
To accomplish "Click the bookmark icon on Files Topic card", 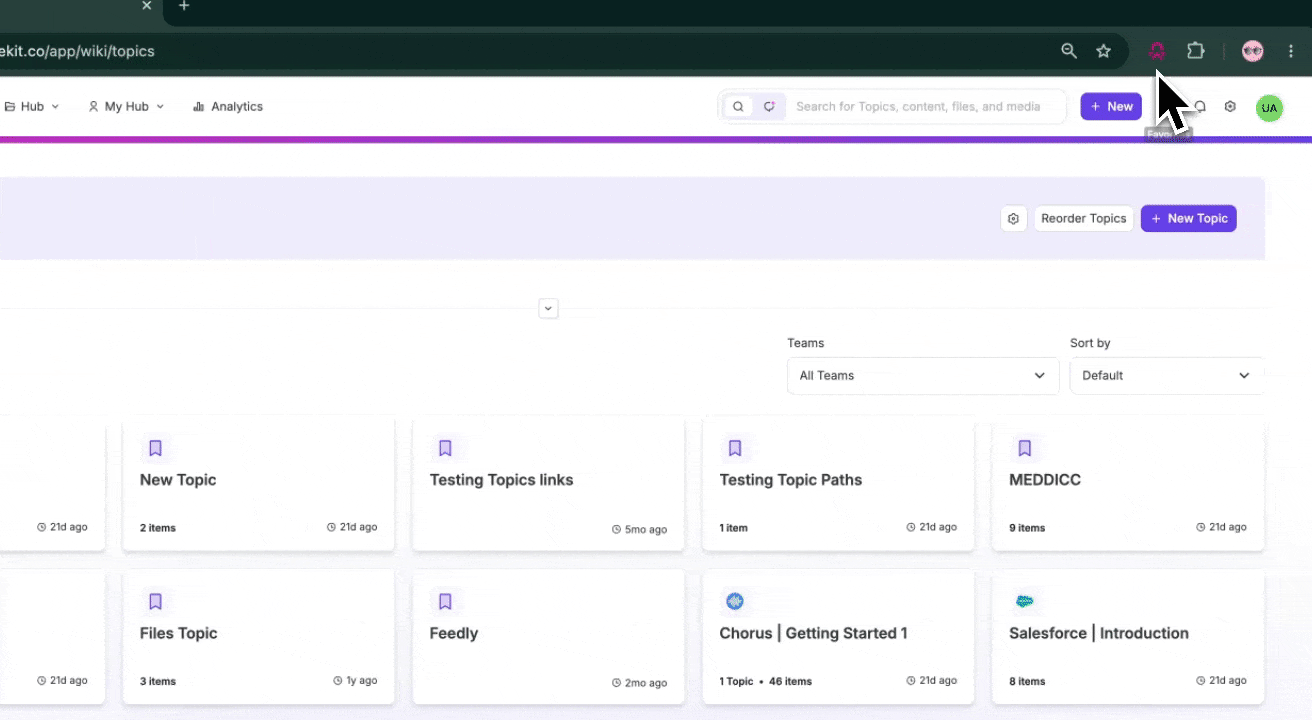I will 156,602.
